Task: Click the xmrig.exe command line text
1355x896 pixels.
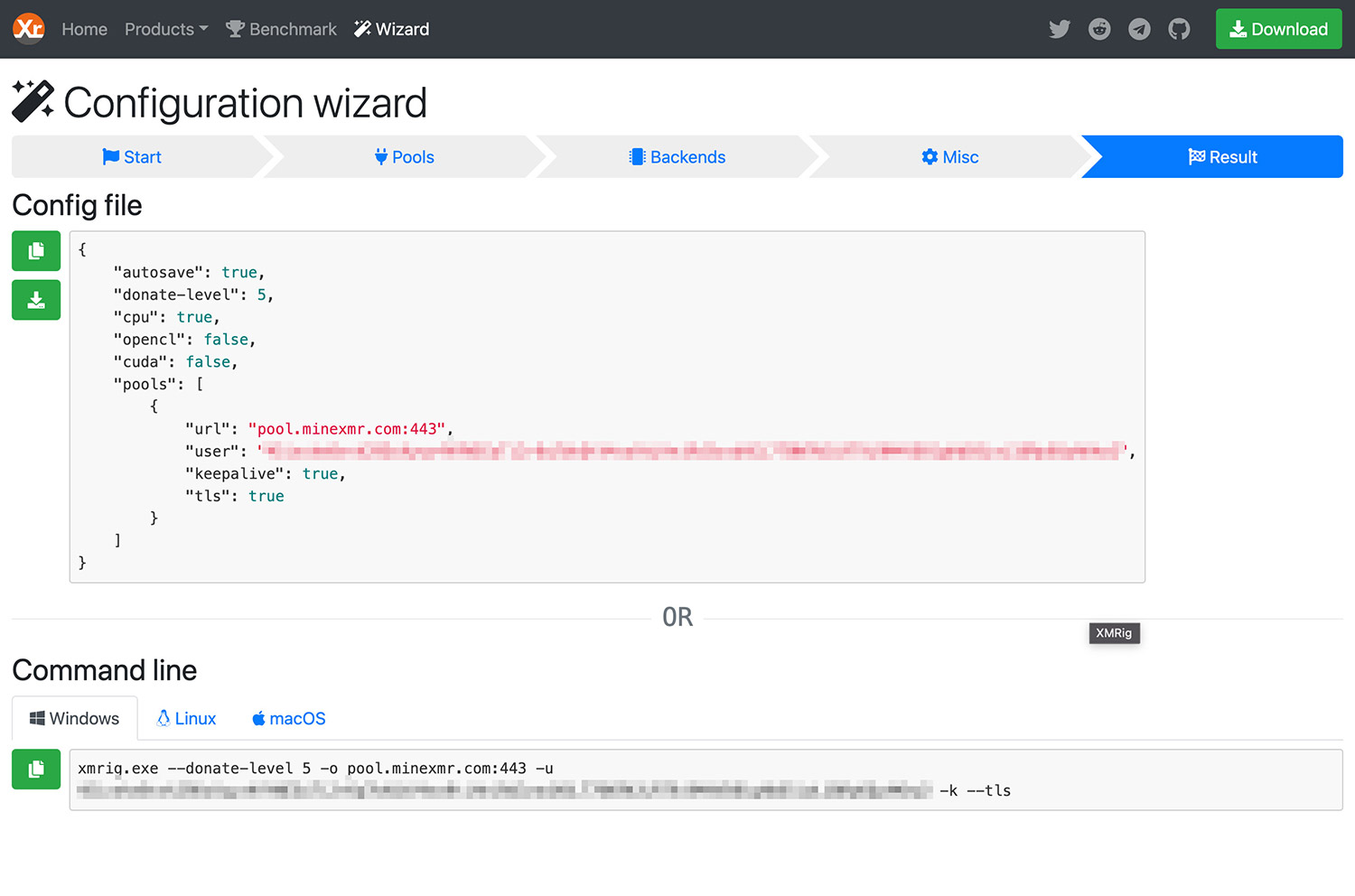Action: click(315, 769)
